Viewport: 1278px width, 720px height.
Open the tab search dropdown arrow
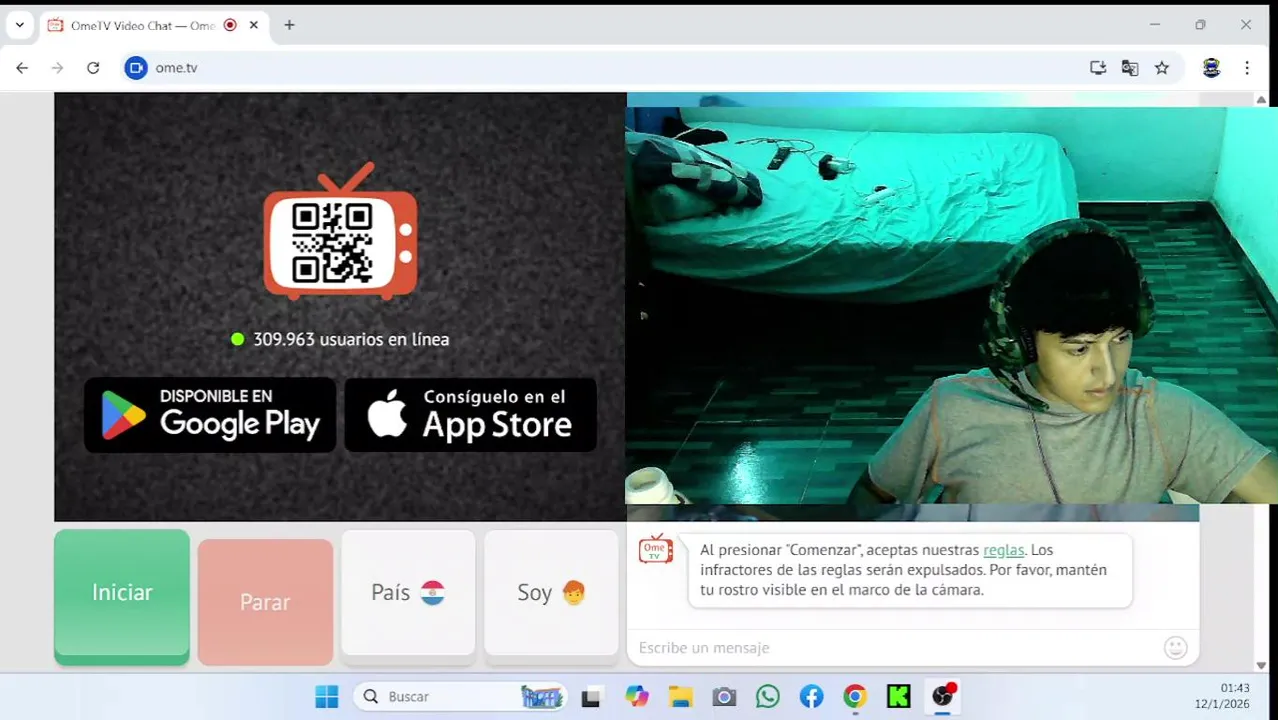tap(19, 25)
